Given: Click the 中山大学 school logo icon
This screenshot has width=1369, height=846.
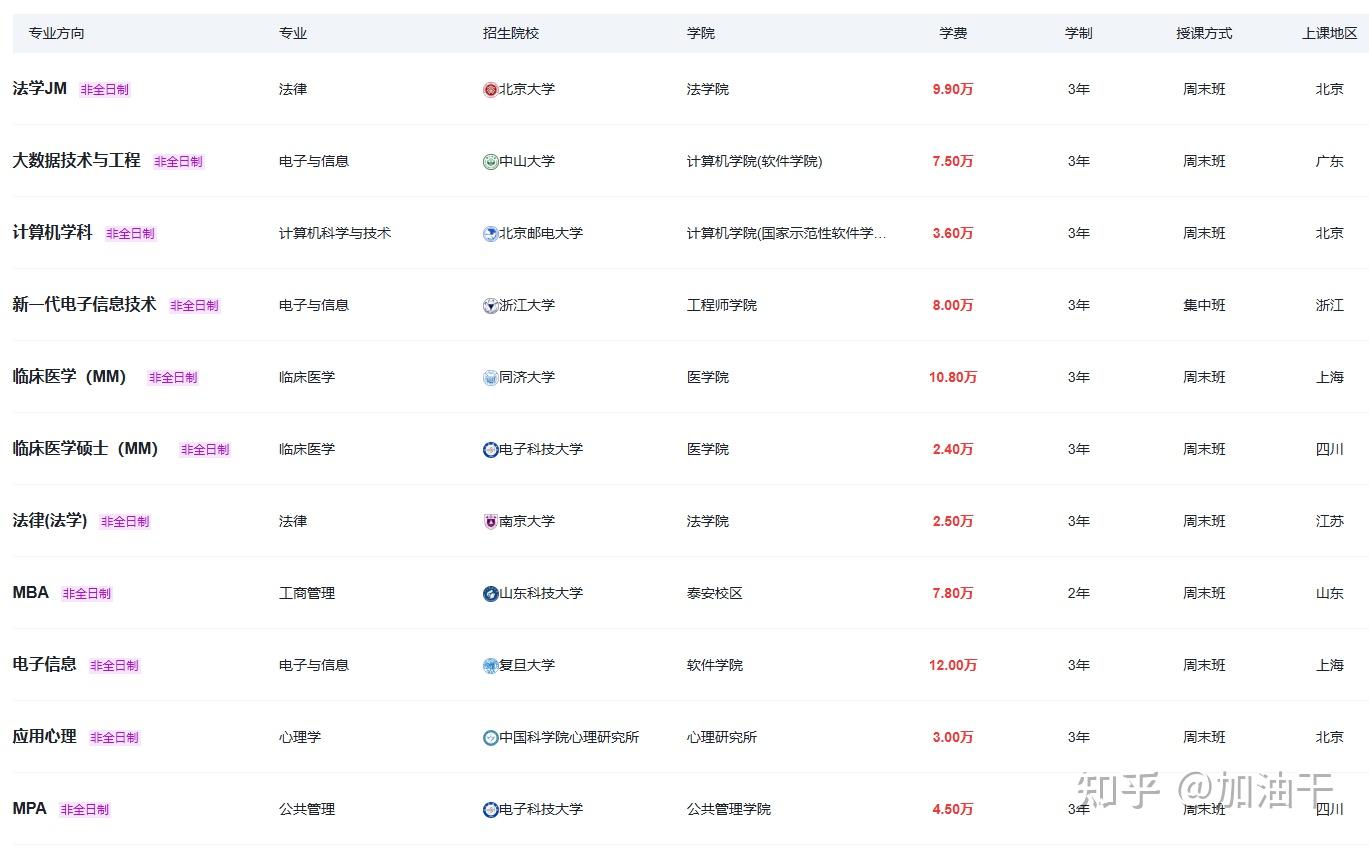Looking at the screenshot, I should 490,162.
